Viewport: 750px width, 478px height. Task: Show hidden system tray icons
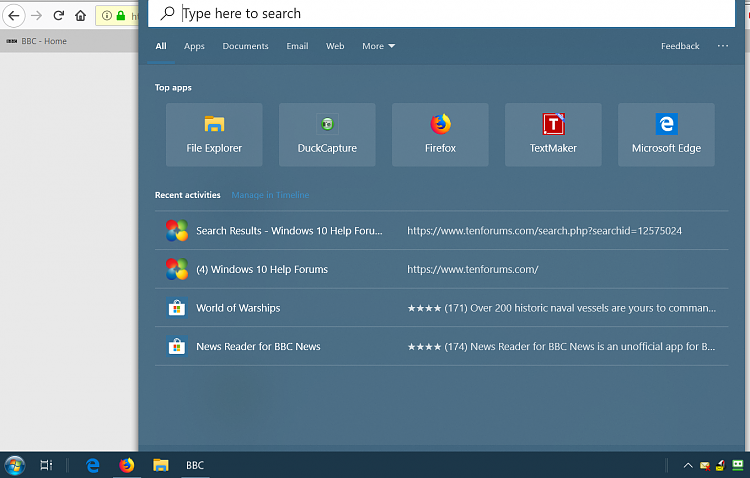[688, 465]
